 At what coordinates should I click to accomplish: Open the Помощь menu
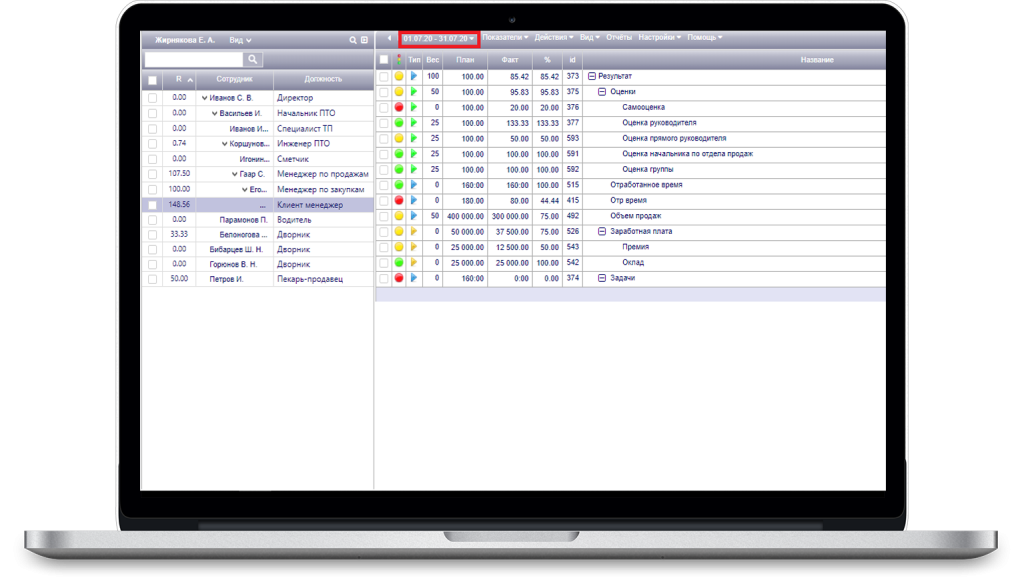pyautogui.click(x=705, y=38)
